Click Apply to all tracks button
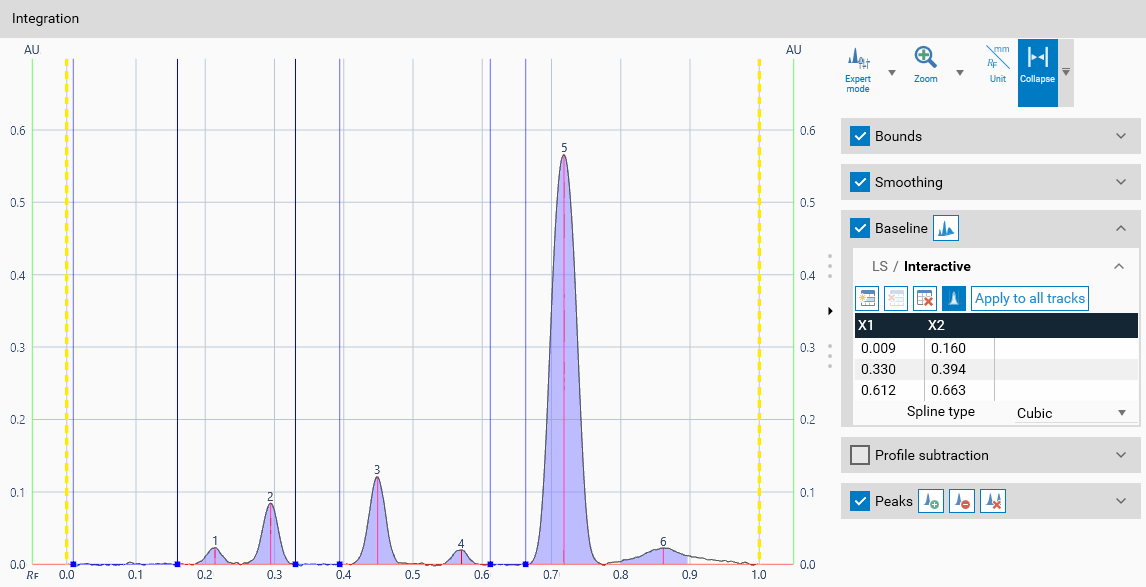Image resolution: width=1146 pixels, height=587 pixels. pyautogui.click(x=1029, y=298)
